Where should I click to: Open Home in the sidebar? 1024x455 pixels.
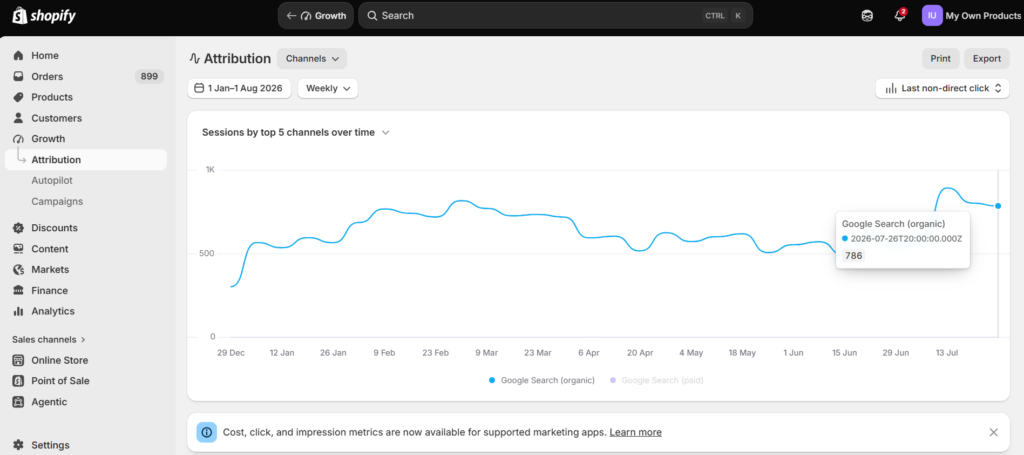[86, 55]
